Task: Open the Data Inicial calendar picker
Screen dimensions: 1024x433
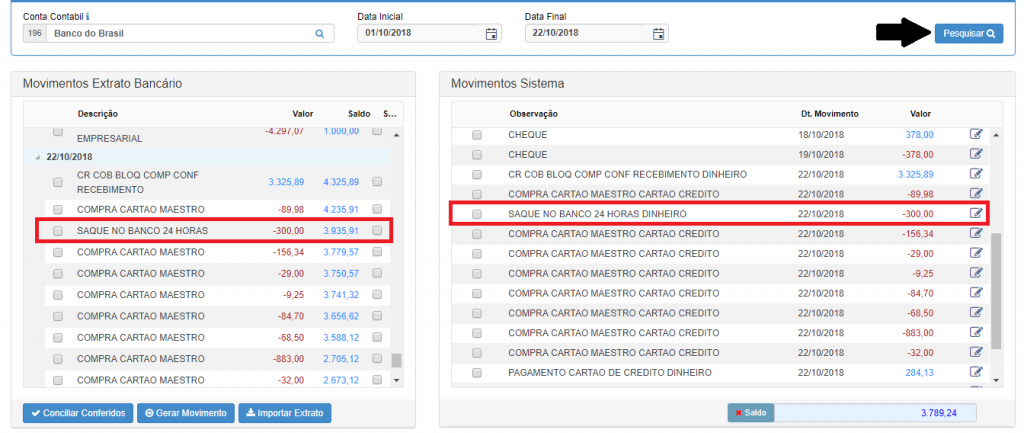Action: point(491,33)
